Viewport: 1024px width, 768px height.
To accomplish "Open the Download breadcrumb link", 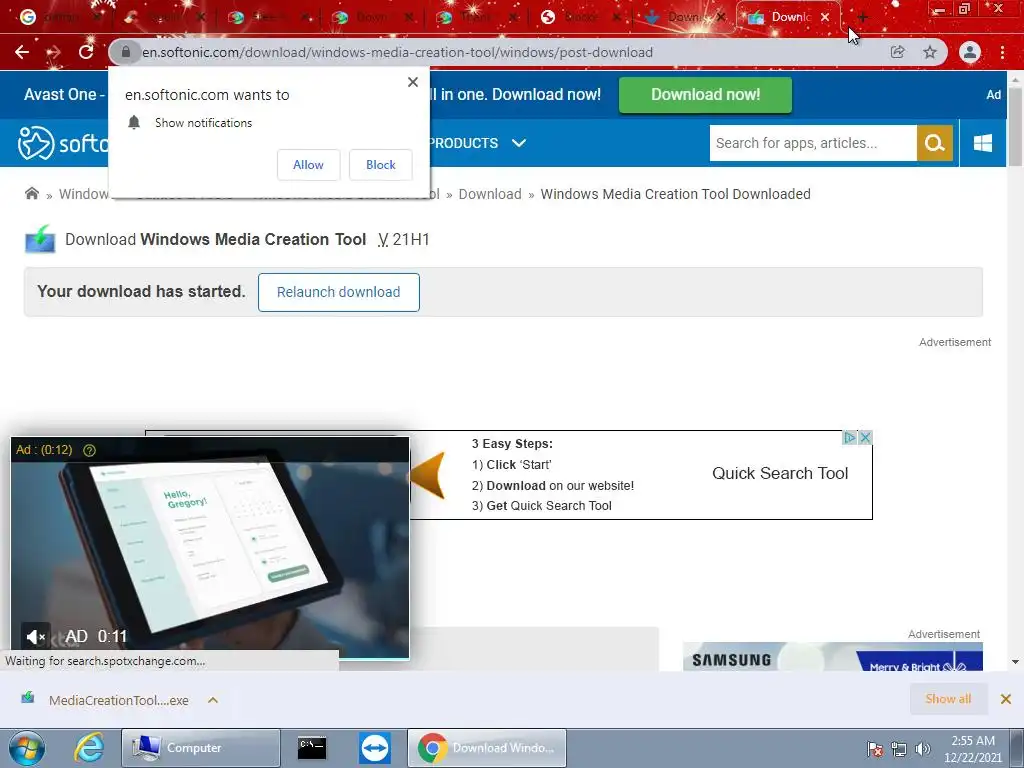I will coord(490,194).
